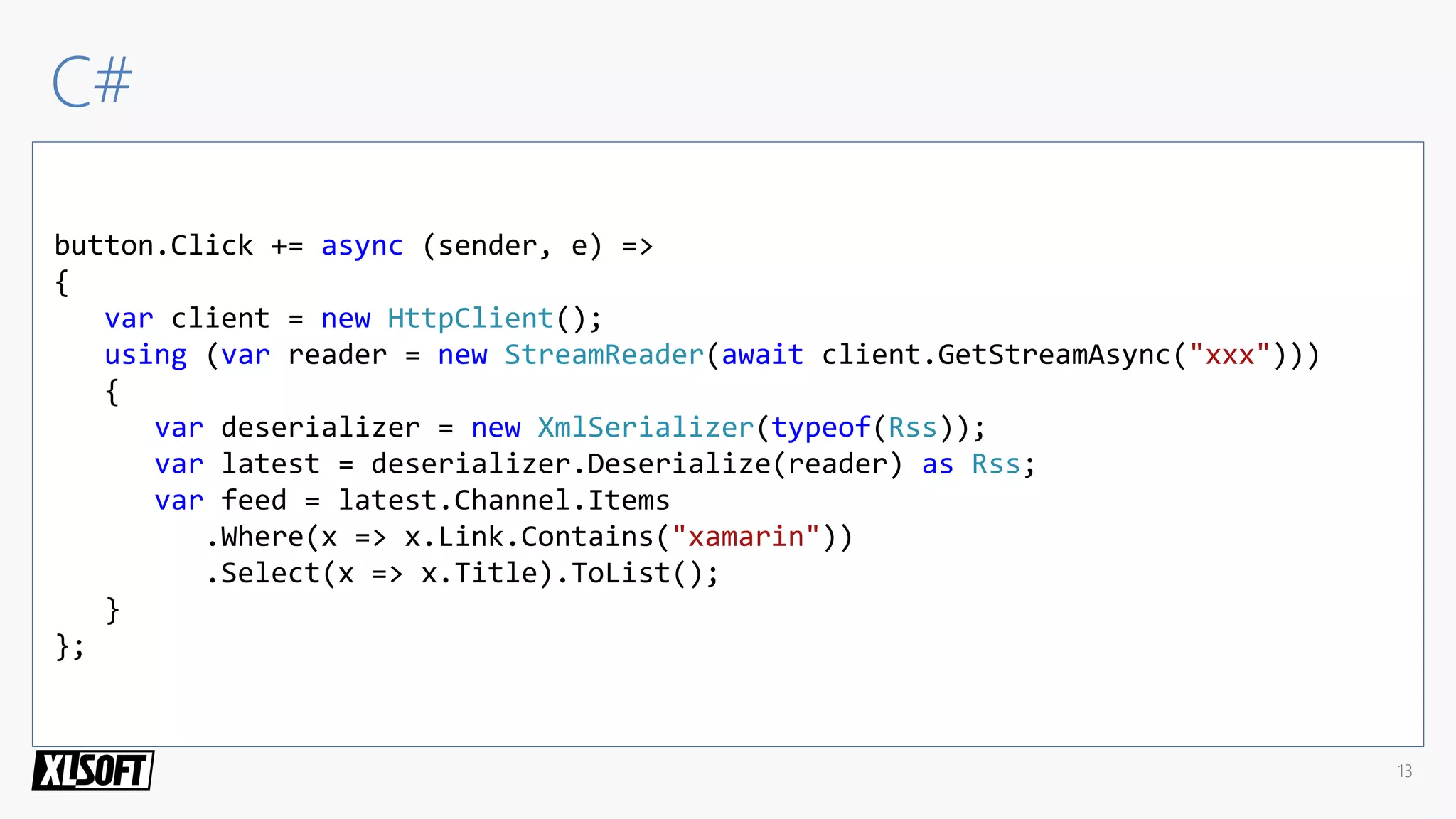Click 'StreamReader' type name
The width and height of the screenshot is (1456, 819).
point(604,355)
